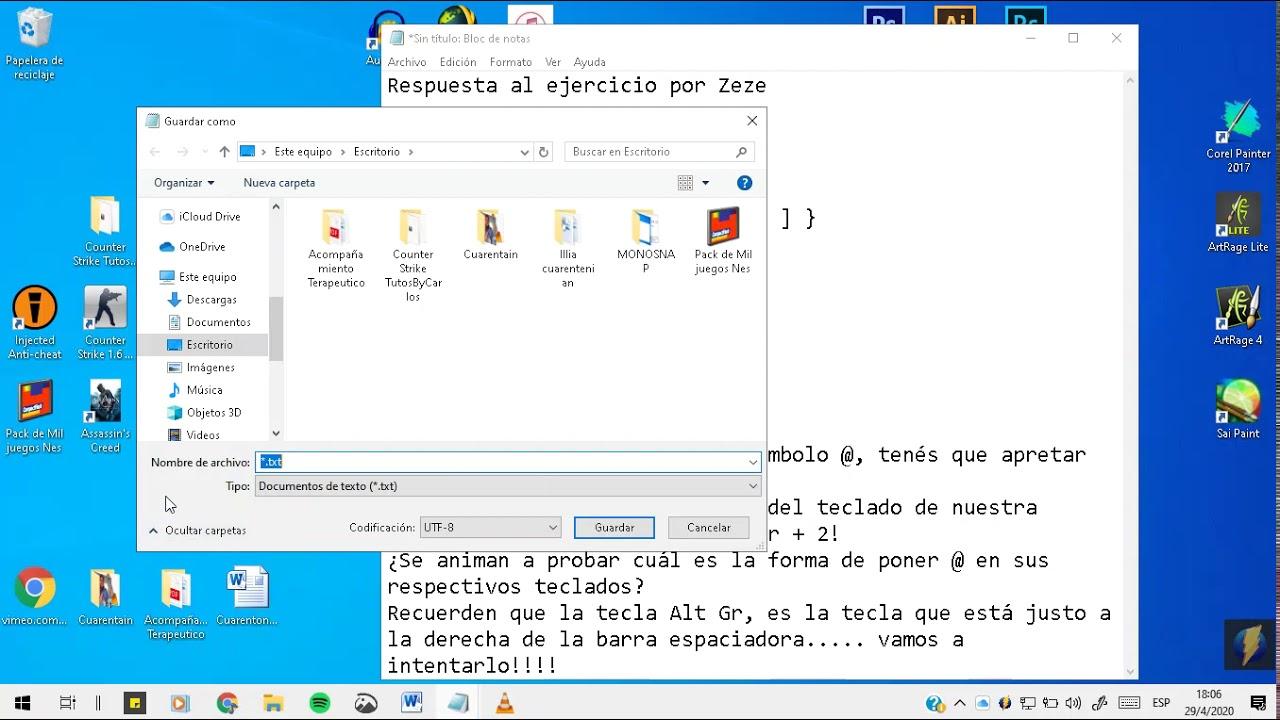Open Google Chrome from the taskbar
The image size is (1280, 720).
tap(226, 703)
